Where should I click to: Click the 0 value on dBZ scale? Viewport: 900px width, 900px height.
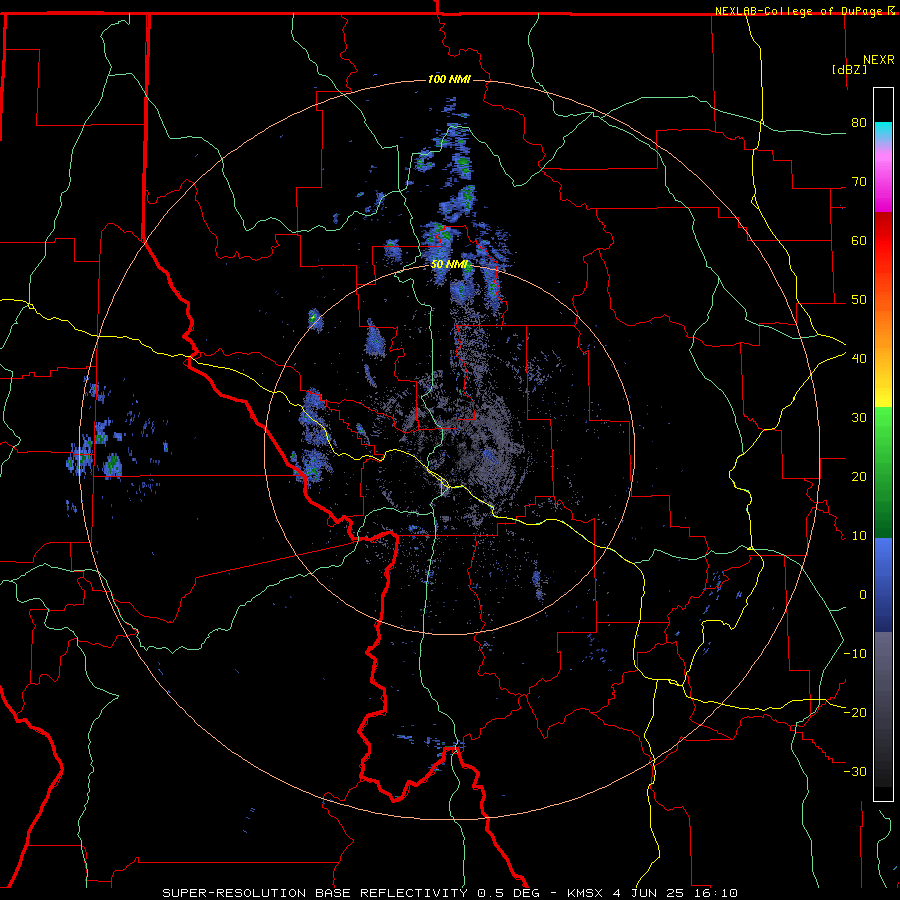click(x=863, y=595)
